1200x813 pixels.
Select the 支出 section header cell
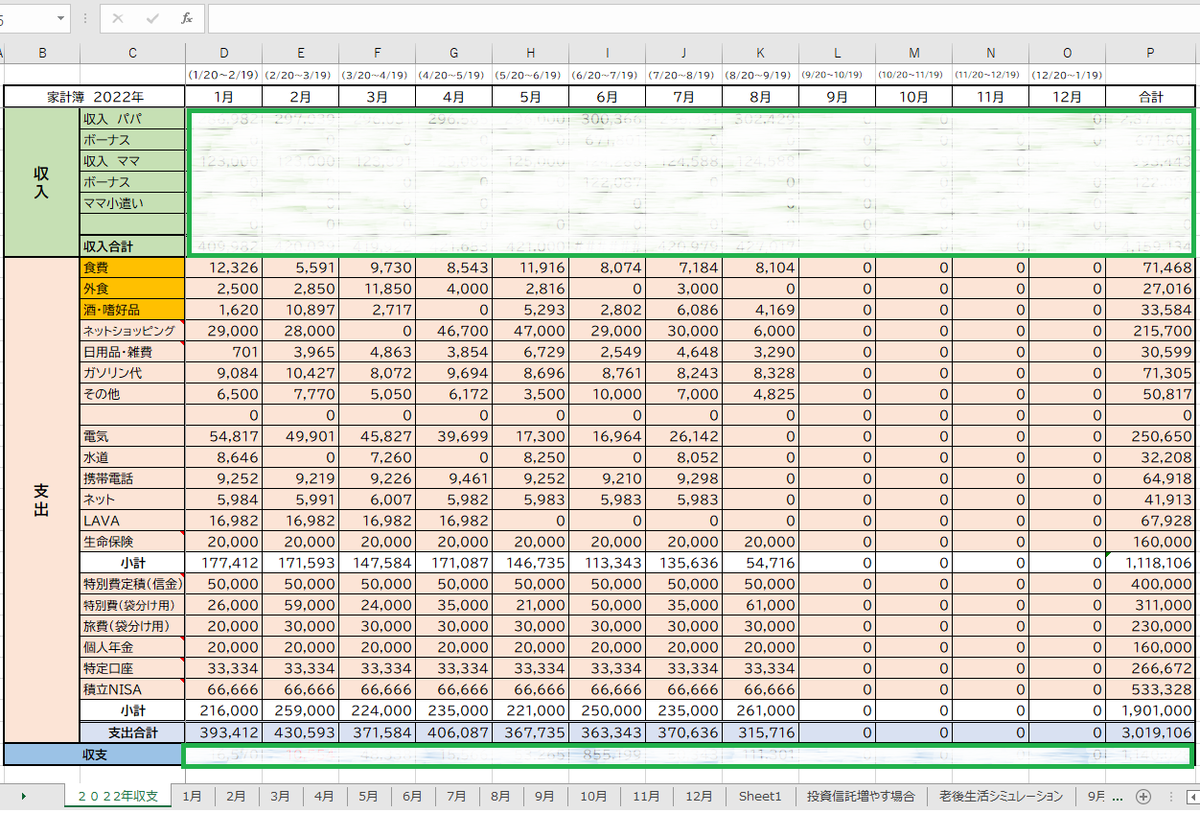click(x=42, y=500)
